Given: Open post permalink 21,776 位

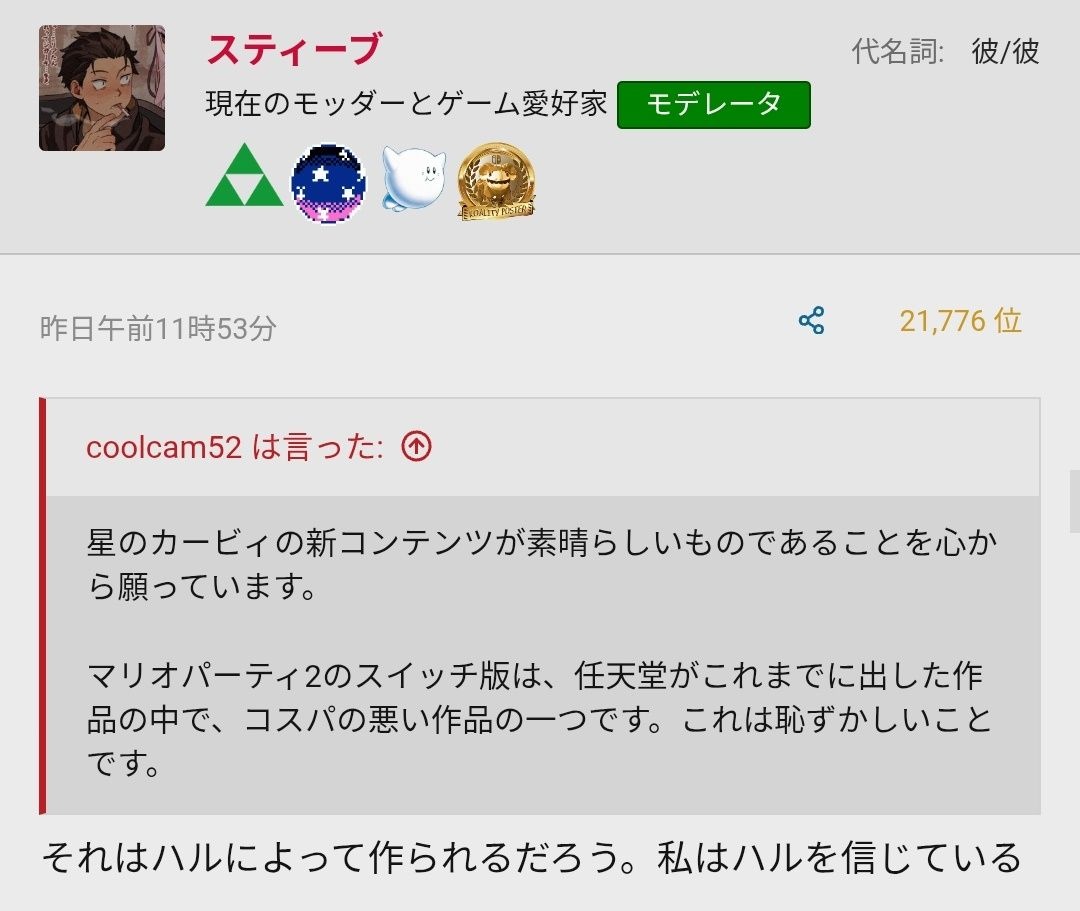Looking at the screenshot, I should [960, 321].
